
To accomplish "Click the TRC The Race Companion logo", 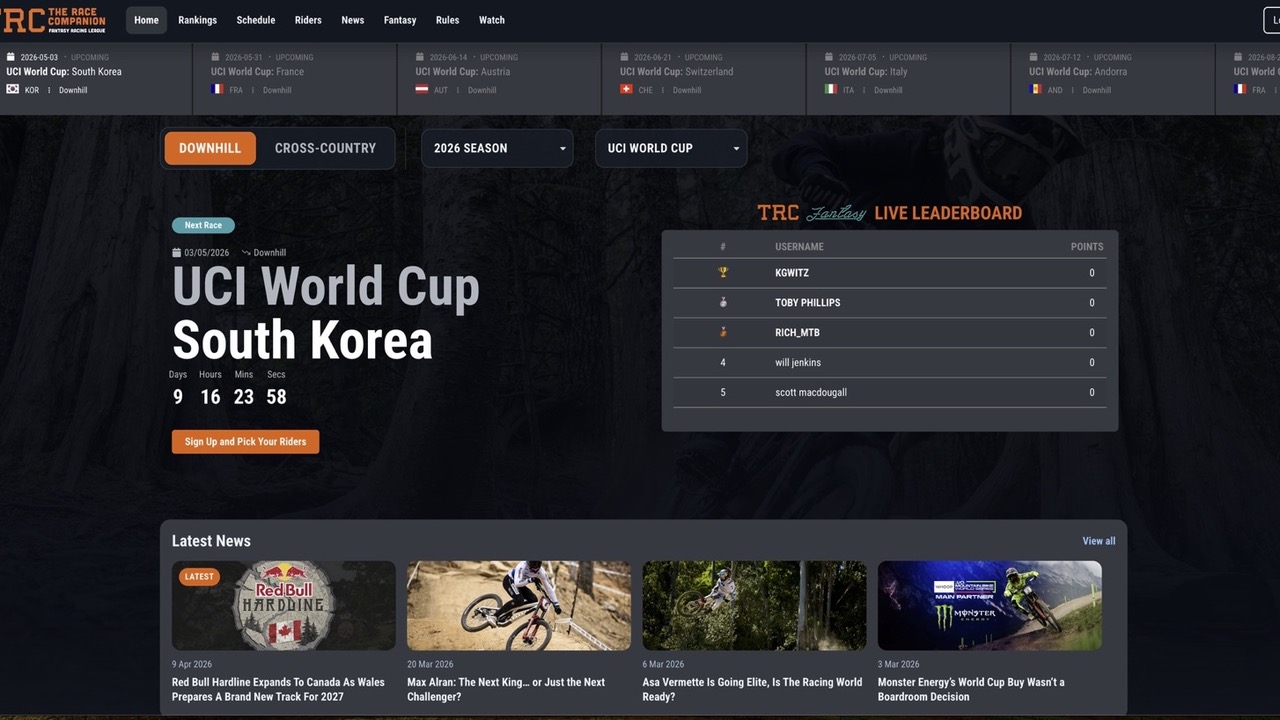I will pyautogui.click(x=52, y=19).
